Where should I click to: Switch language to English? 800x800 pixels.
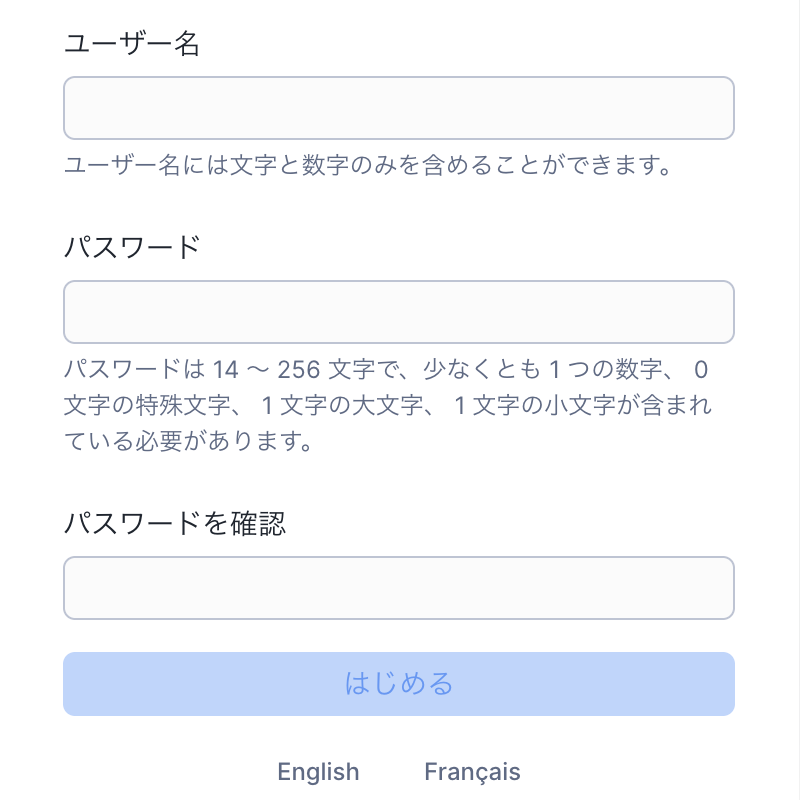[x=318, y=772]
